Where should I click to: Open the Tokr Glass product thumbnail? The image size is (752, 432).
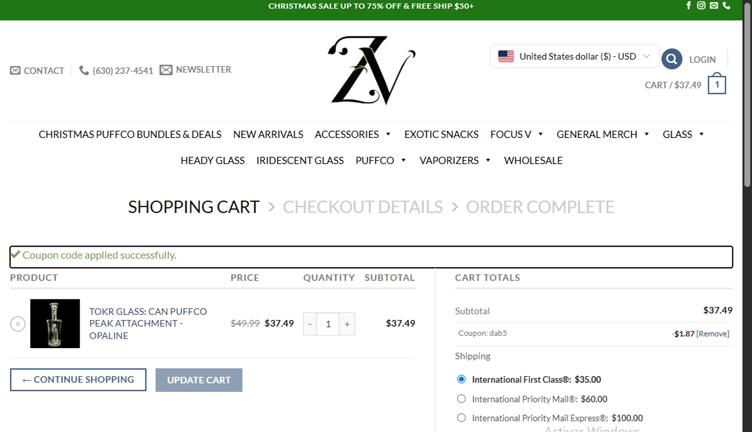tap(55, 324)
